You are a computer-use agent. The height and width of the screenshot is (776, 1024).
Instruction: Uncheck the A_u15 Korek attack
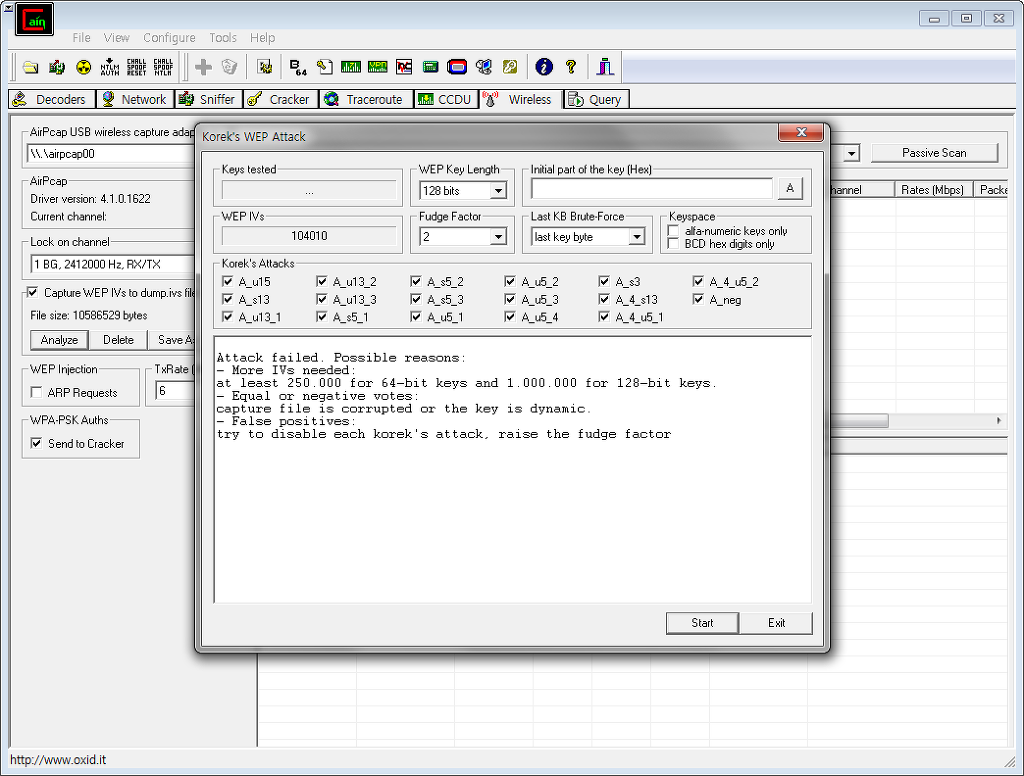[x=227, y=282]
